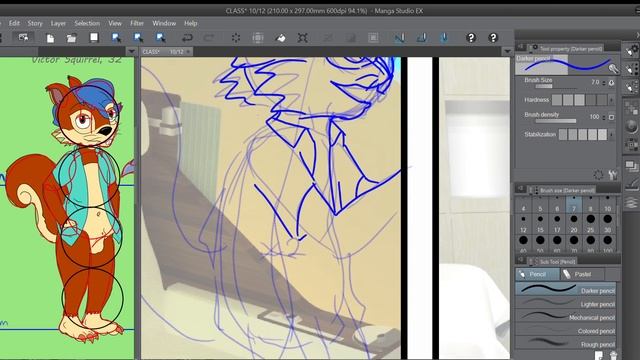Screen dimensions: 640x360
Task: Click the first page-with-cursor toolbar icon after Save
Action: pyautogui.click(x=116, y=38)
